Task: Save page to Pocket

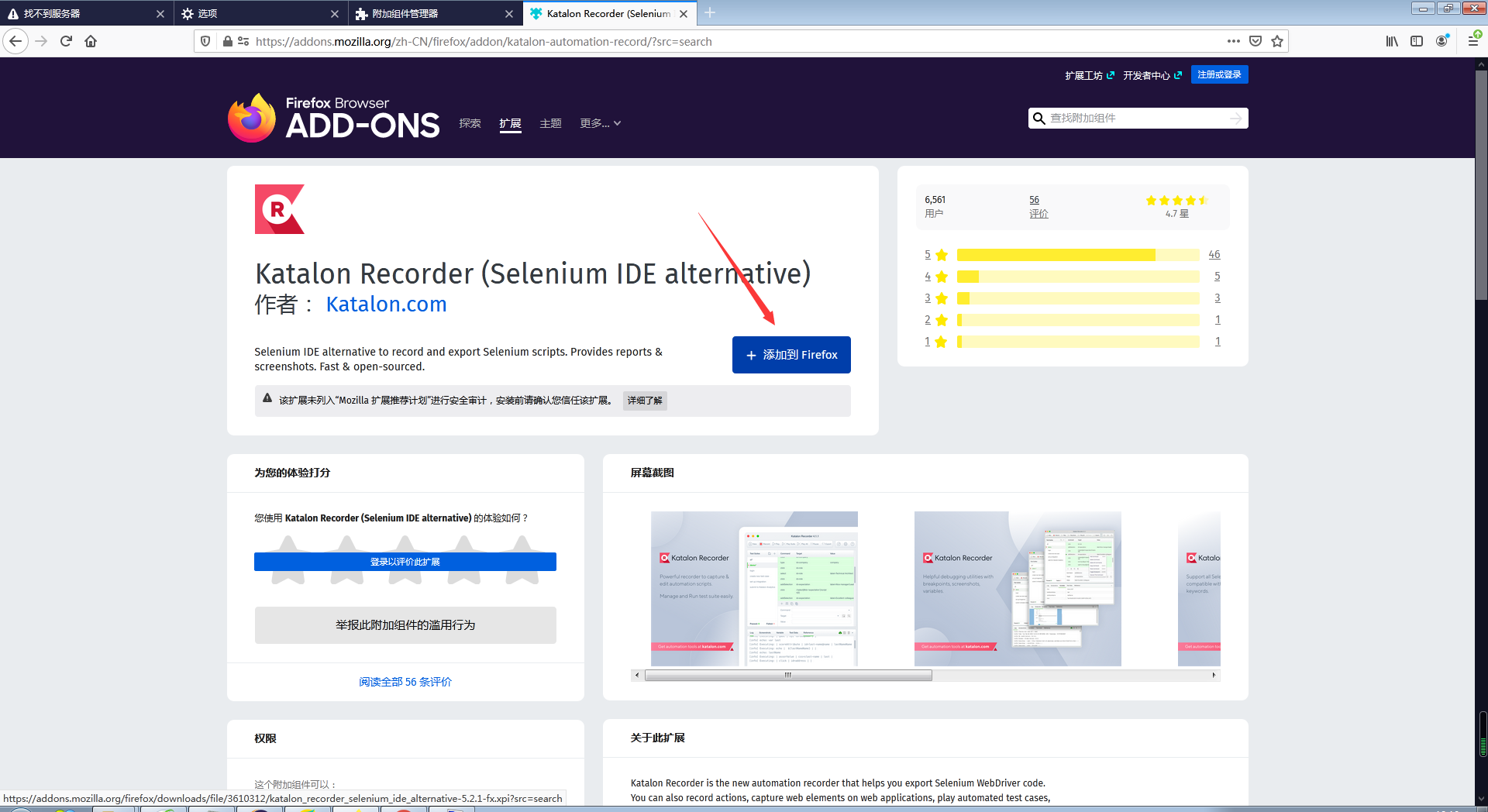Action: click(1255, 41)
